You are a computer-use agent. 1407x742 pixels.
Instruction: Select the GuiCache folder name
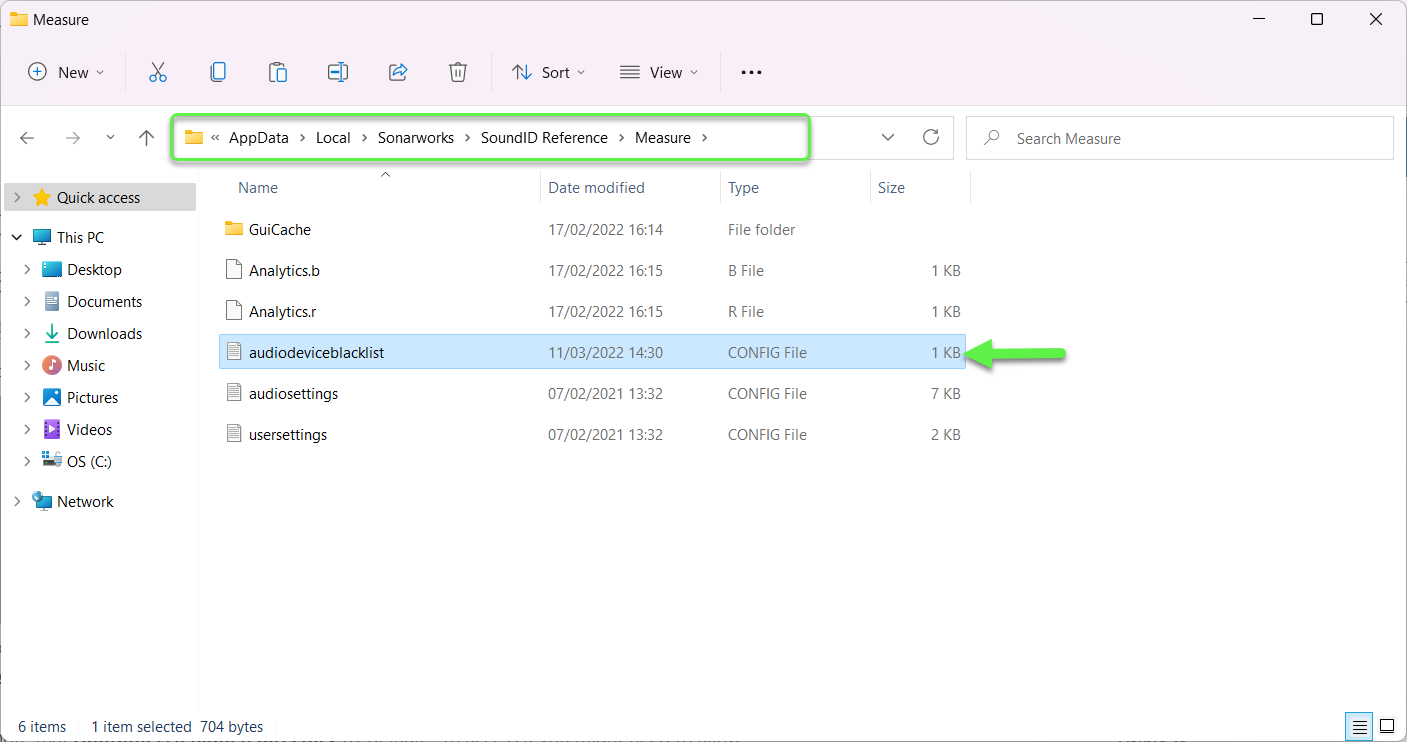pyautogui.click(x=280, y=229)
